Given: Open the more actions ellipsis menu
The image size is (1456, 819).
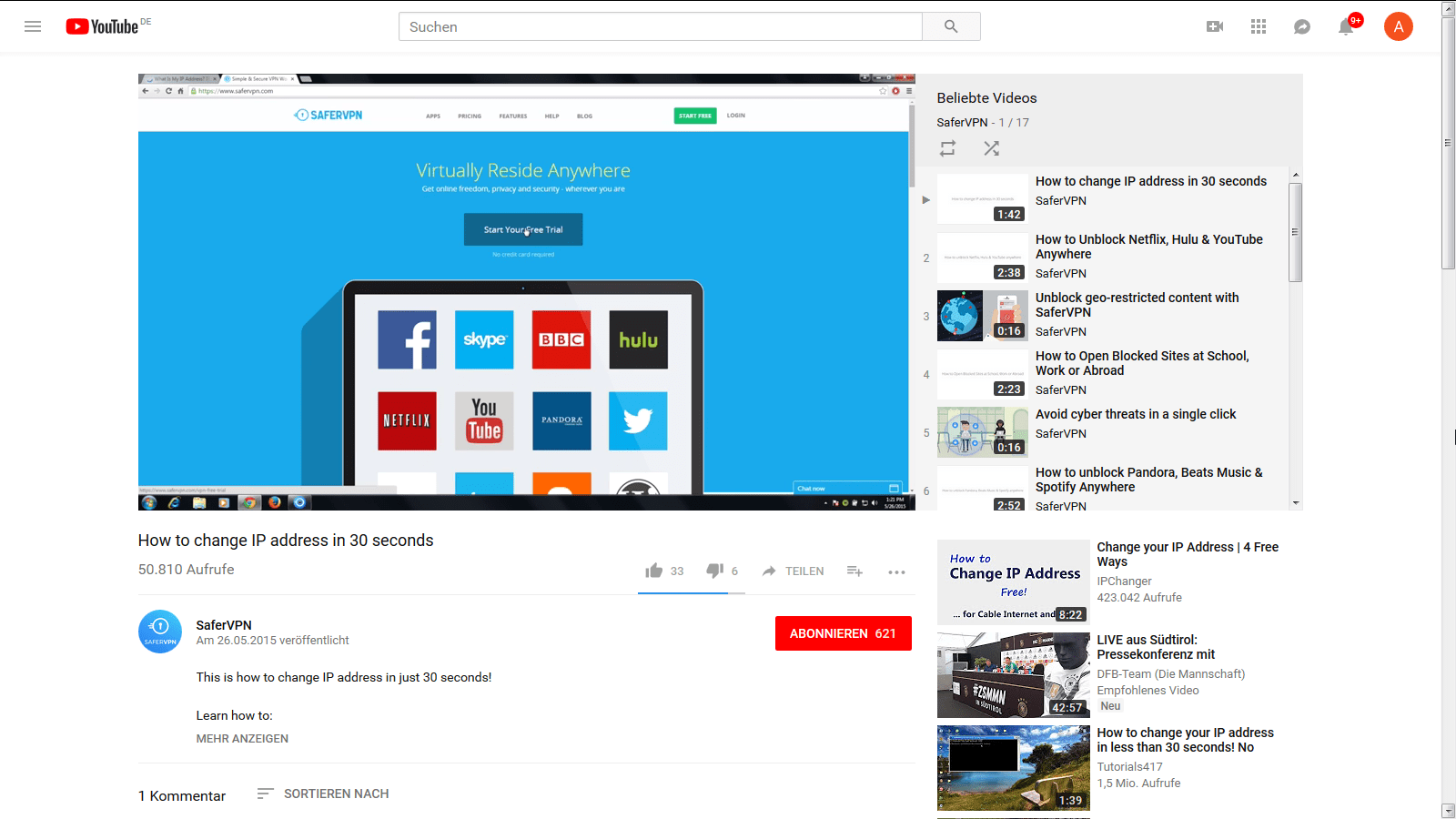Looking at the screenshot, I should tap(896, 571).
